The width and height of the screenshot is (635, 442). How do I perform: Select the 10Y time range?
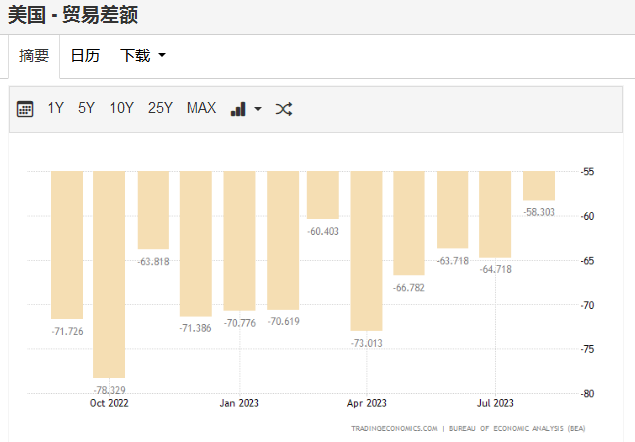tap(121, 108)
